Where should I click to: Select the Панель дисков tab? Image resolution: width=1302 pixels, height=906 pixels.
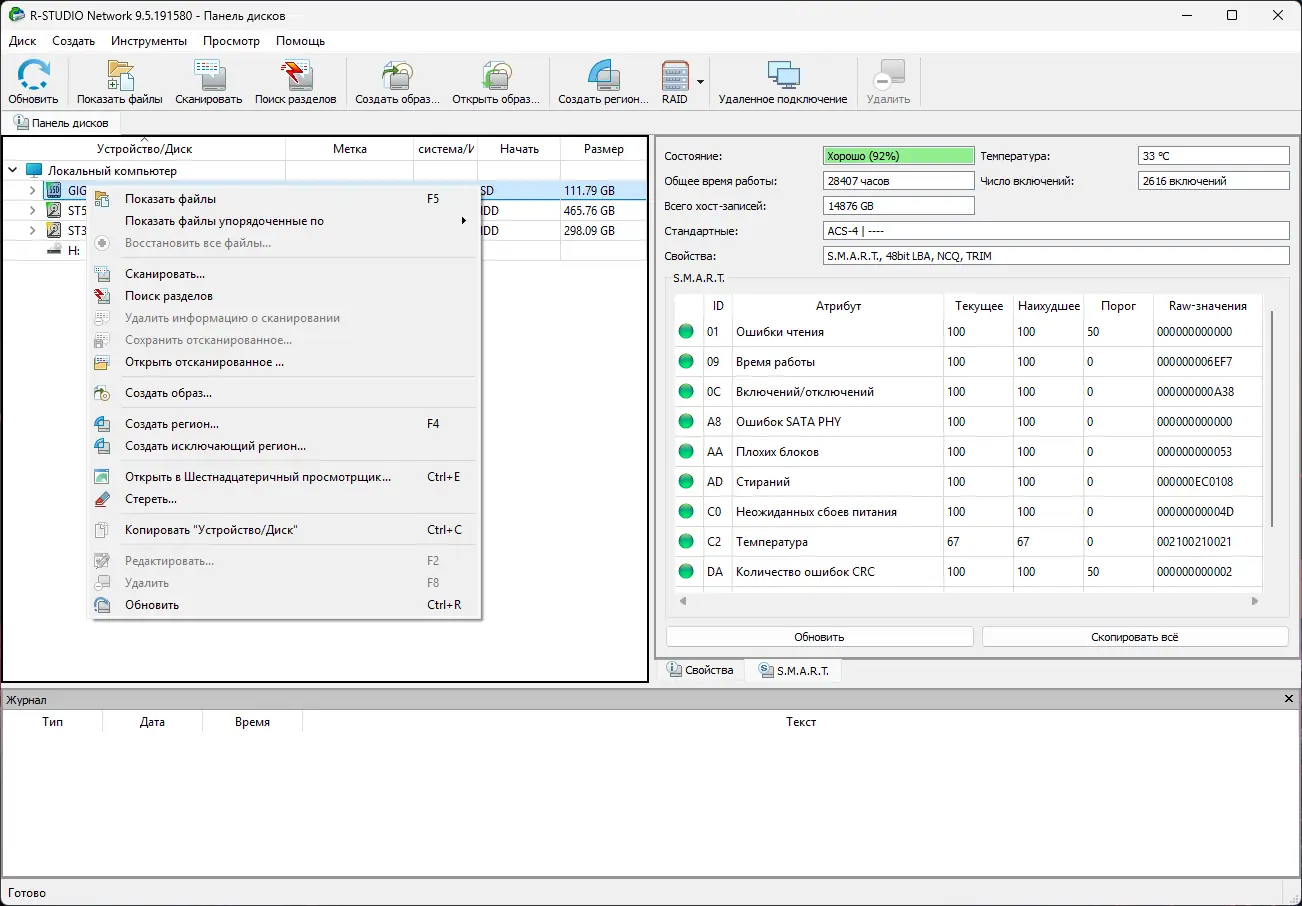[x=61, y=123]
